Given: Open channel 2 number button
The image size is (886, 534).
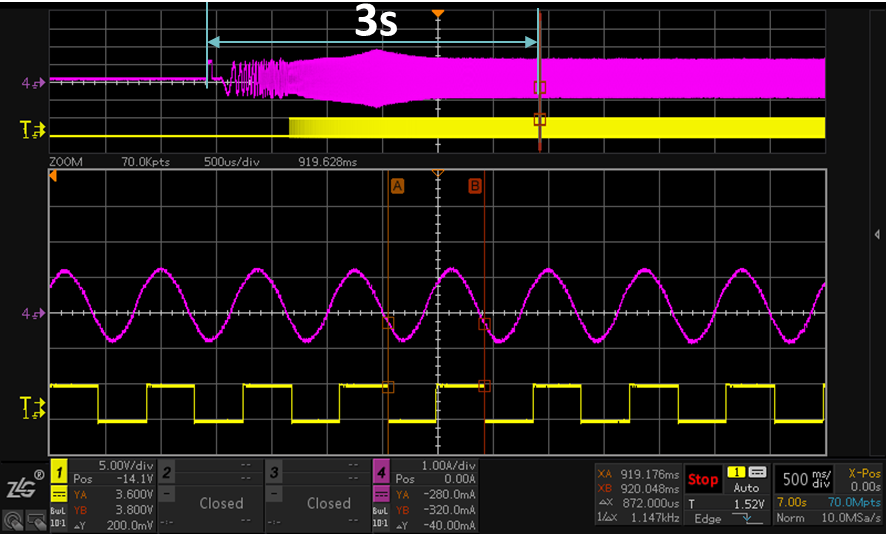Looking at the screenshot, I should click(x=166, y=472).
